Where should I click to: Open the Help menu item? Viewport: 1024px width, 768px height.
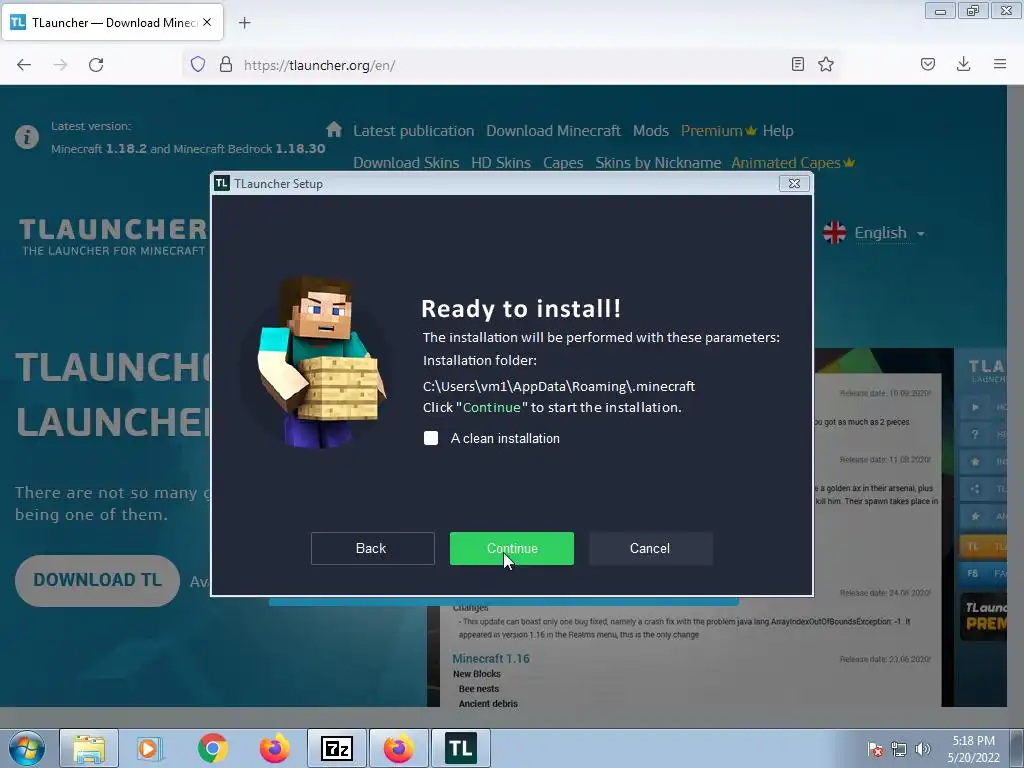[x=778, y=131]
